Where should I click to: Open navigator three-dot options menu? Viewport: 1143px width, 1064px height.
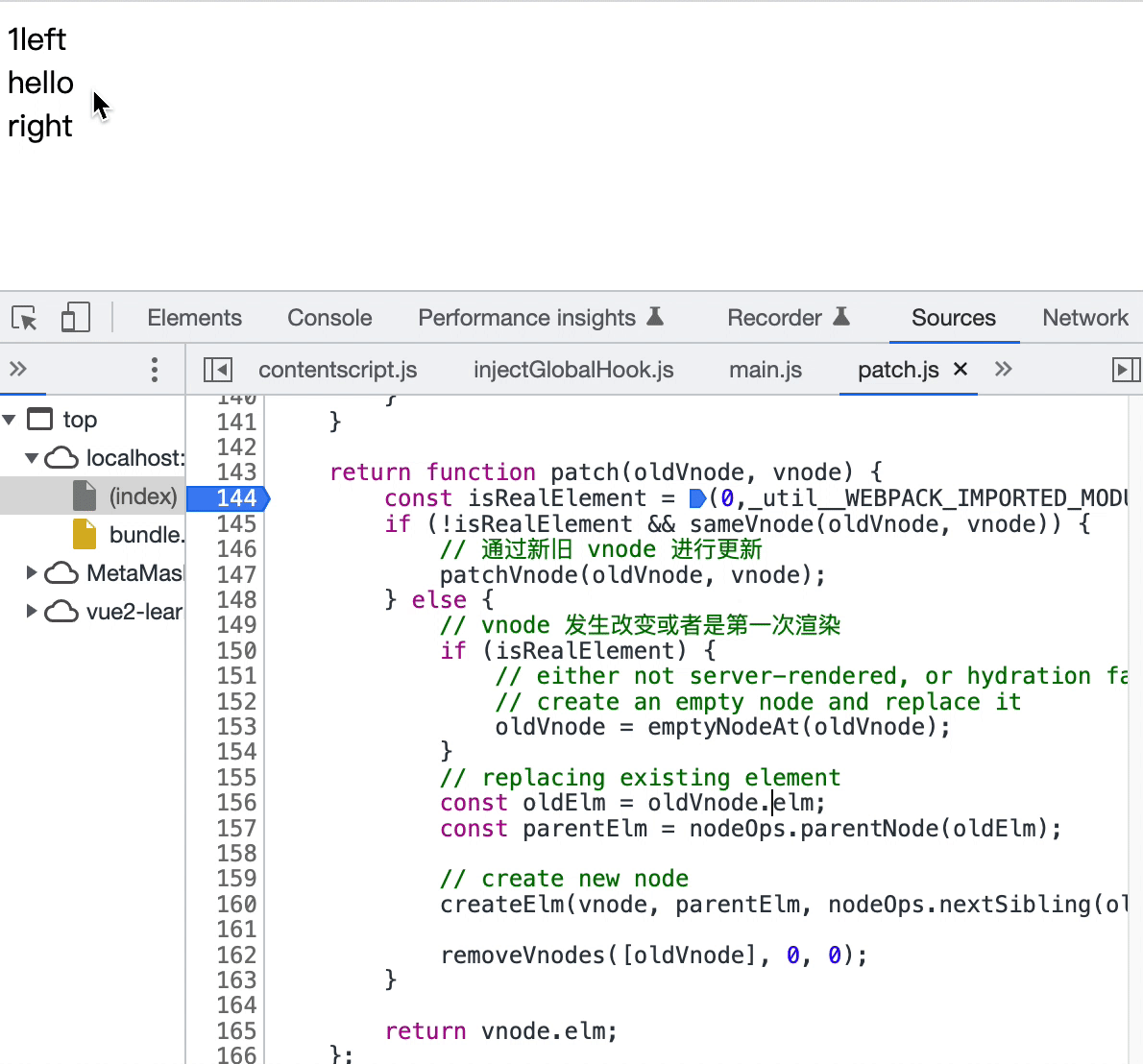[154, 370]
